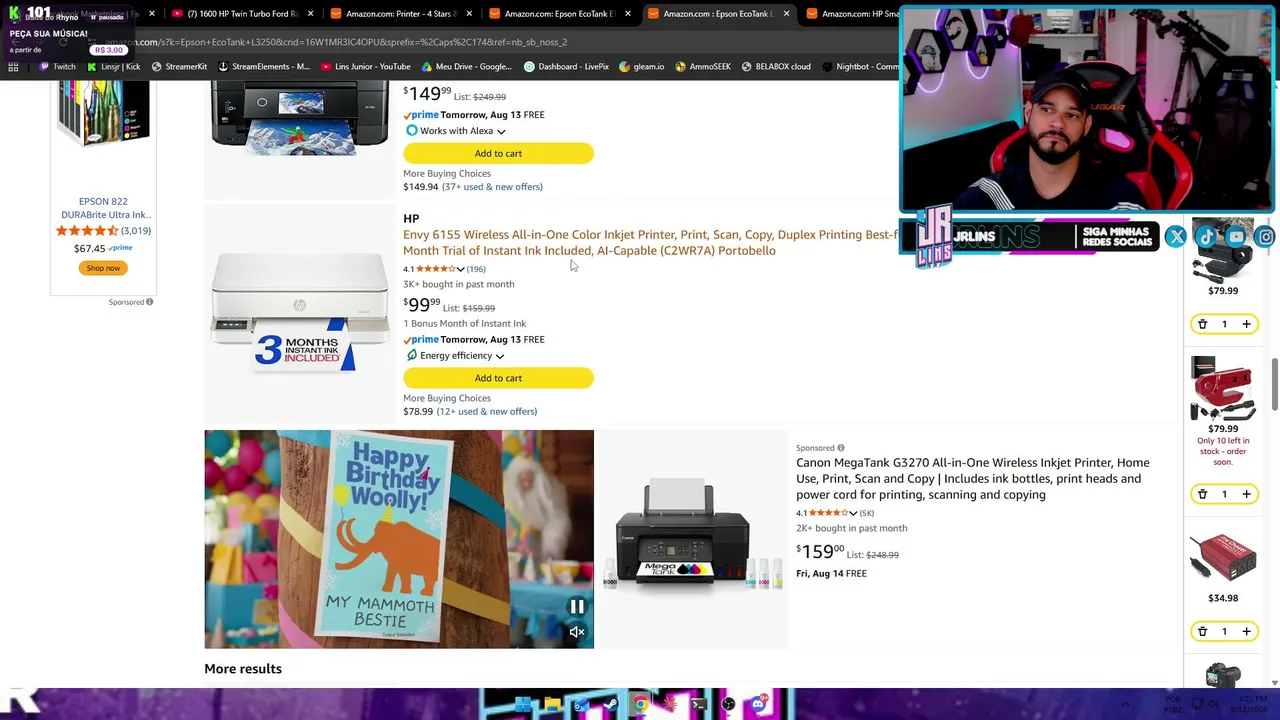Open Outlook from the taskbar
This screenshot has width=1280, height=720.
pos(581,705)
